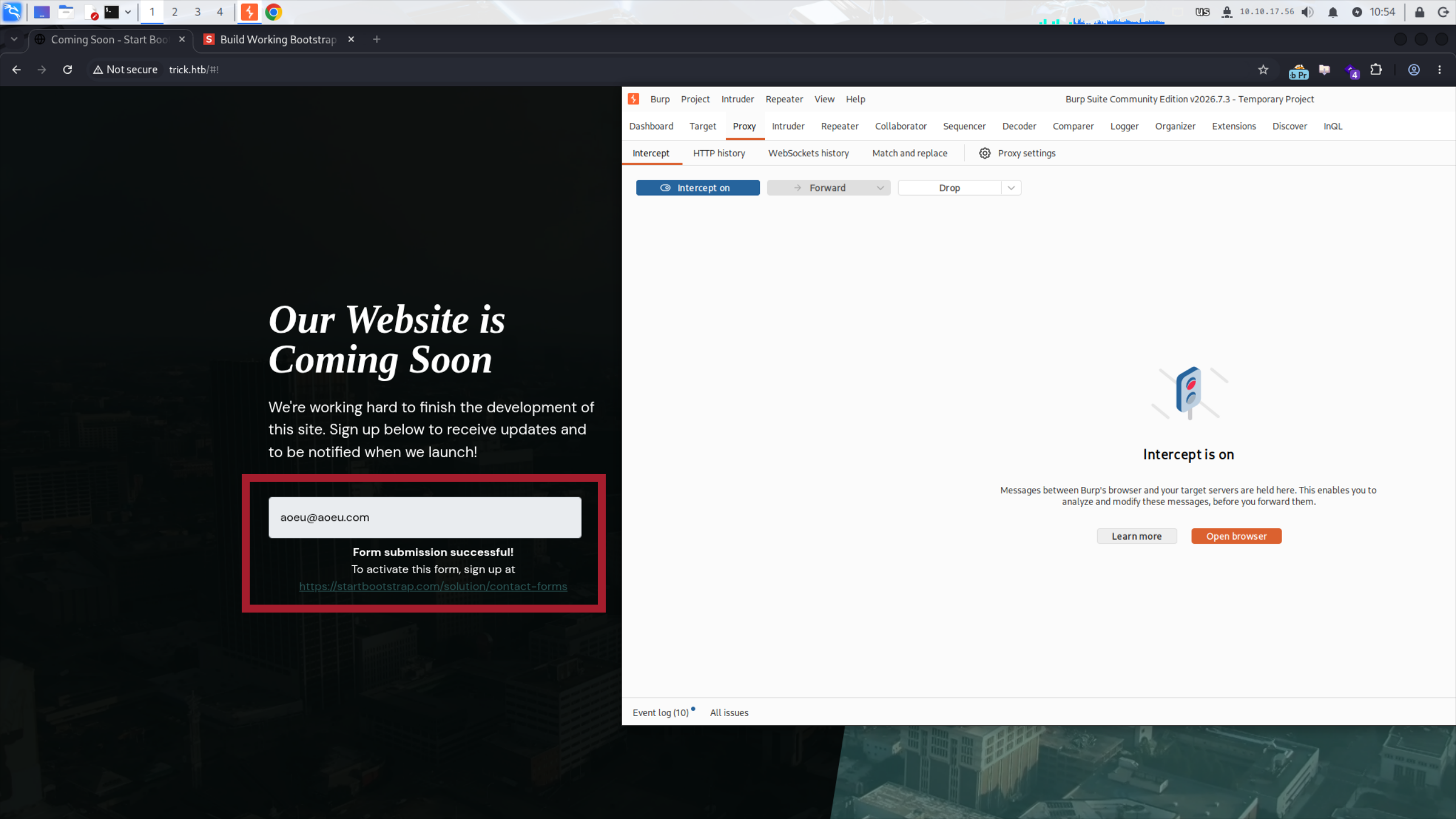Open All issues in the Burp status bar
The height and width of the screenshot is (819, 1456).
[x=729, y=713]
